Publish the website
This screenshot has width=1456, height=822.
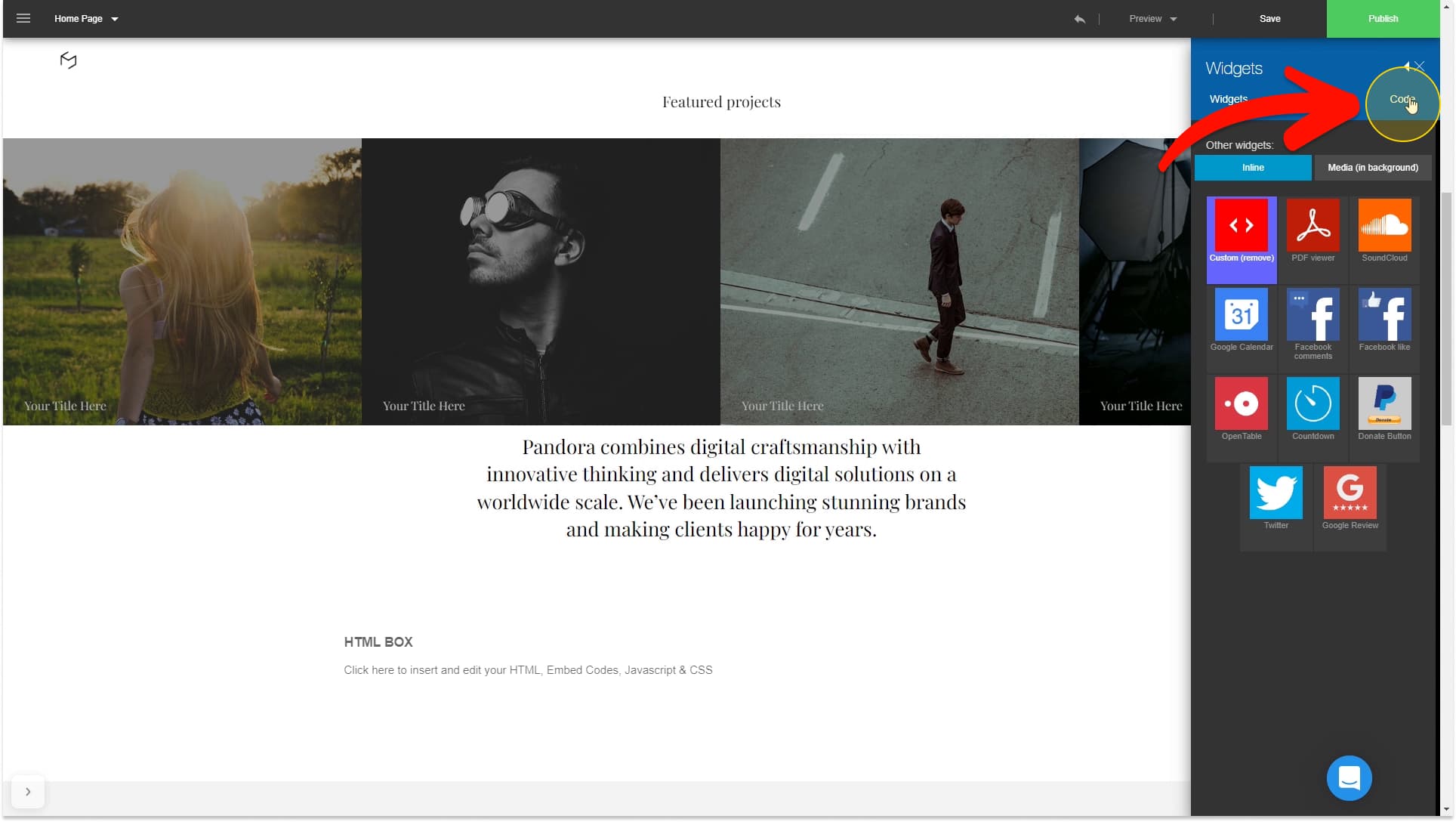[1383, 19]
